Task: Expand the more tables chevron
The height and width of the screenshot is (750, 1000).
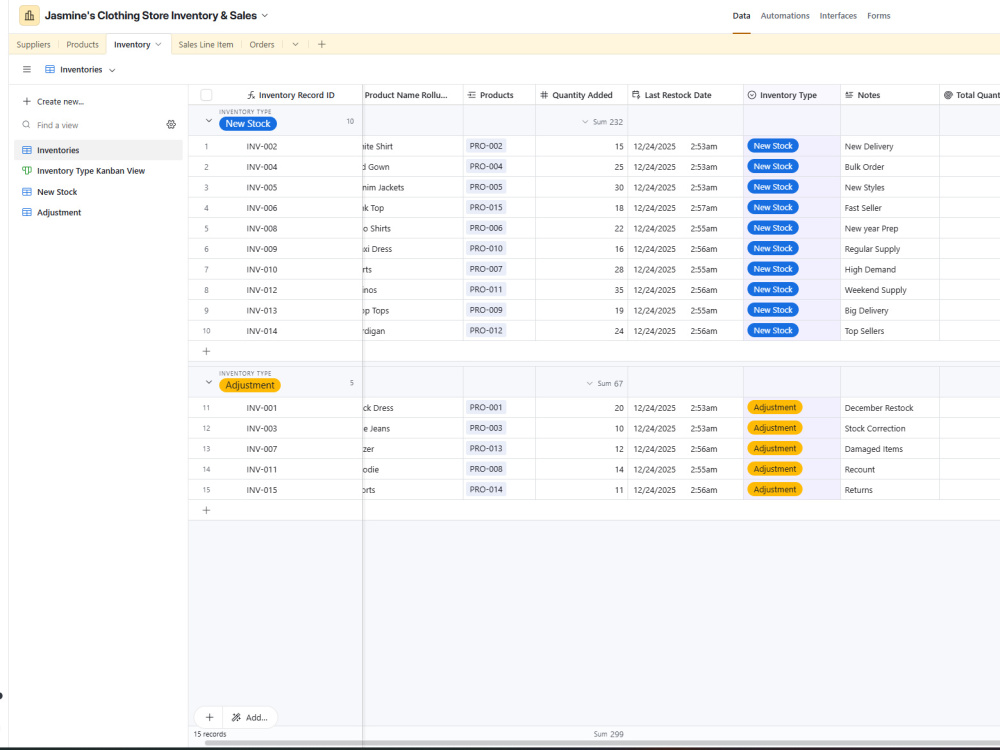Action: point(295,45)
